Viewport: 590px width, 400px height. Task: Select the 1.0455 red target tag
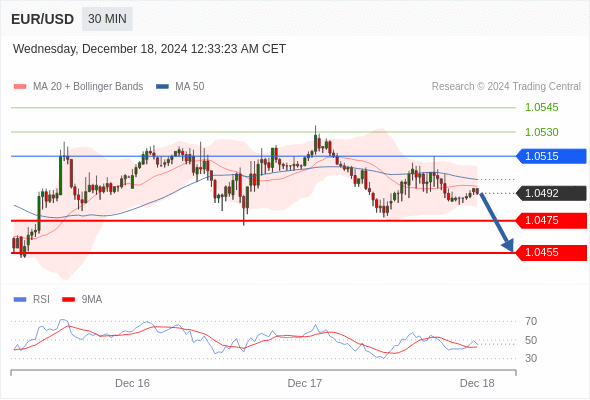pyautogui.click(x=551, y=252)
